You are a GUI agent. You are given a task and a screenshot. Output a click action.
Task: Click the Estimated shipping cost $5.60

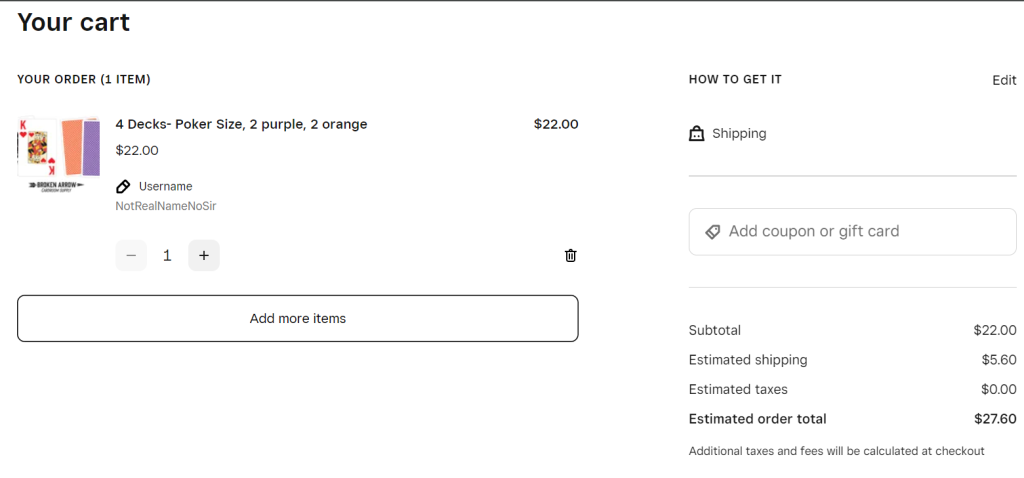pos(998,359)
